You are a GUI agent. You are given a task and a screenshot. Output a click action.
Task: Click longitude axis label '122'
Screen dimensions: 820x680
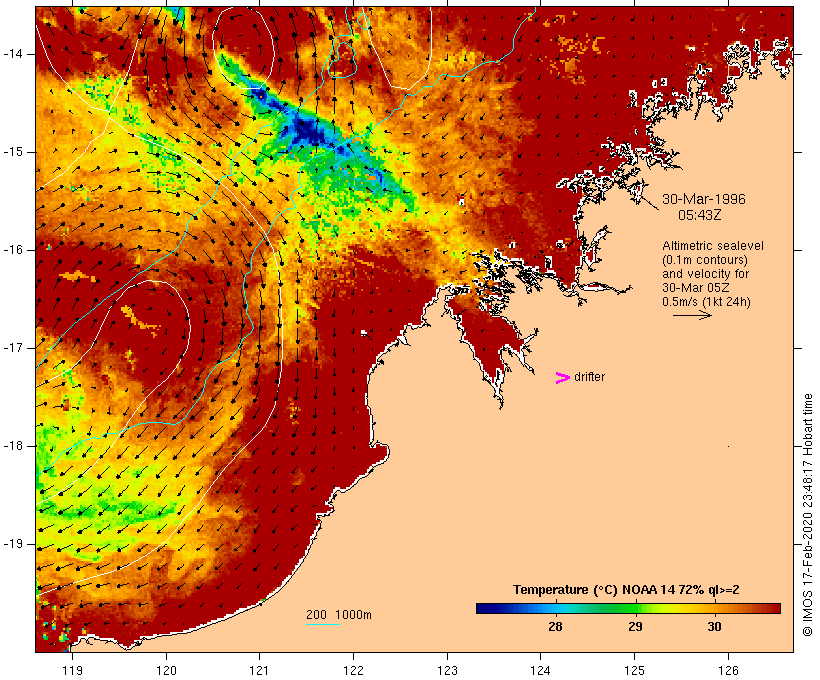point(354,670)
